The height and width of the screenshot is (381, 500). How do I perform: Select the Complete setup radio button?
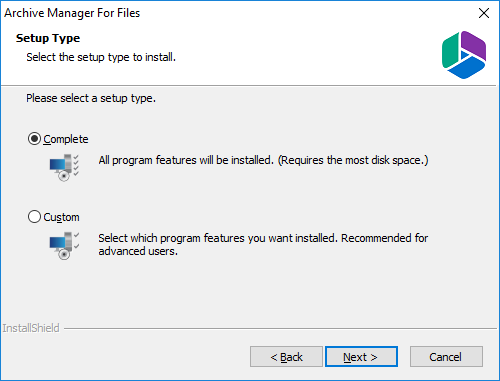(34, 139)
